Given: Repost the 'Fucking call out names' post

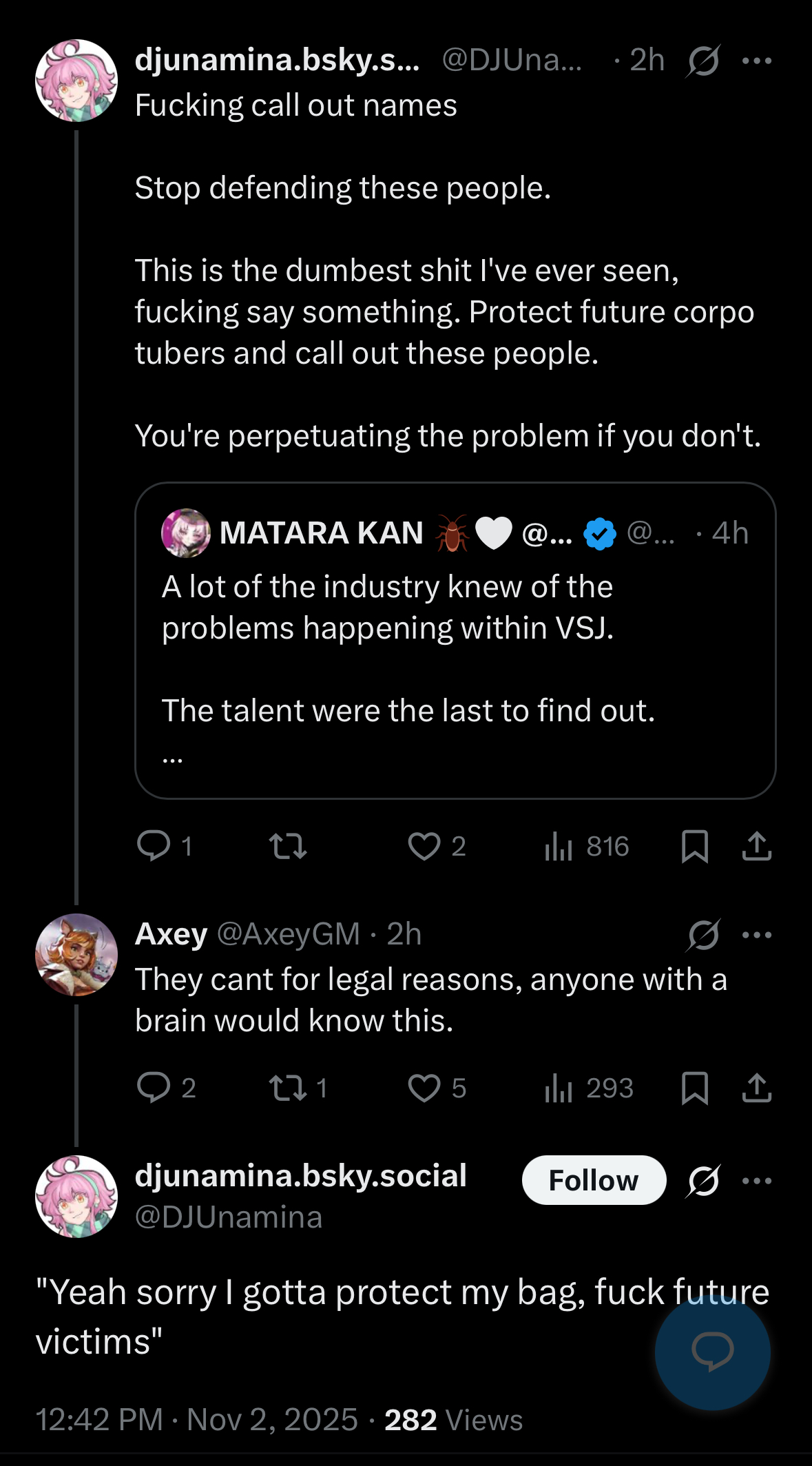Looking at the screenshot, I should point(288,846).
